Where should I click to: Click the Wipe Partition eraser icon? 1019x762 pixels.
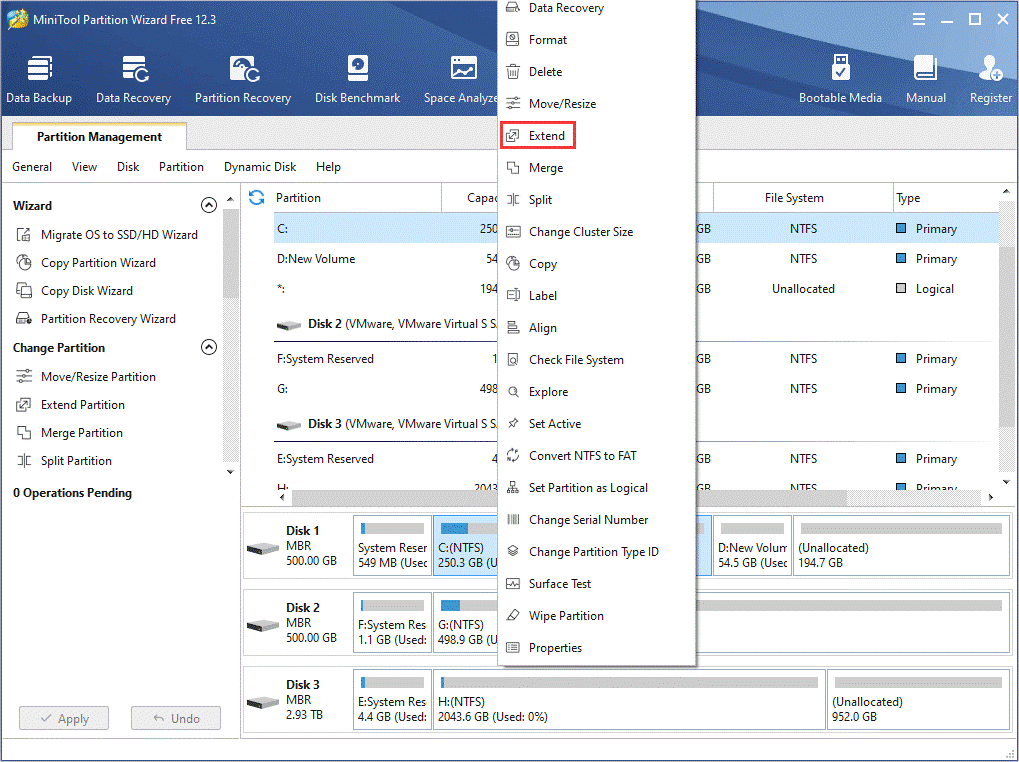(513, 616)
